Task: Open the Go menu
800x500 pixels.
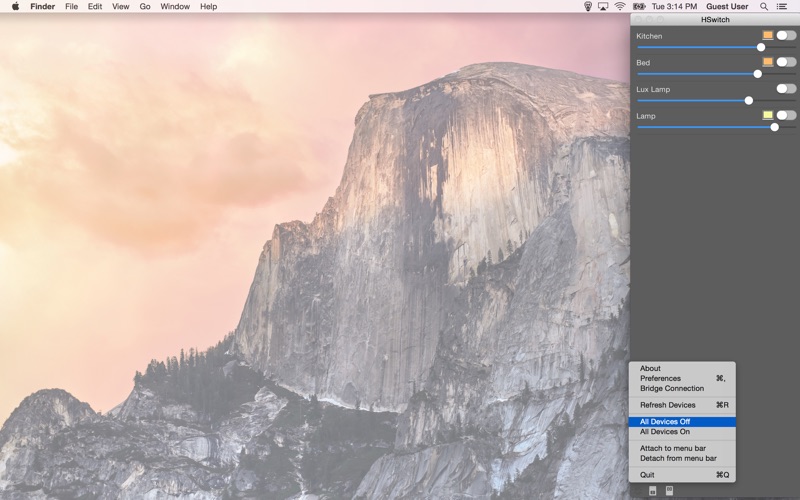Action: [x=145, y=7]
